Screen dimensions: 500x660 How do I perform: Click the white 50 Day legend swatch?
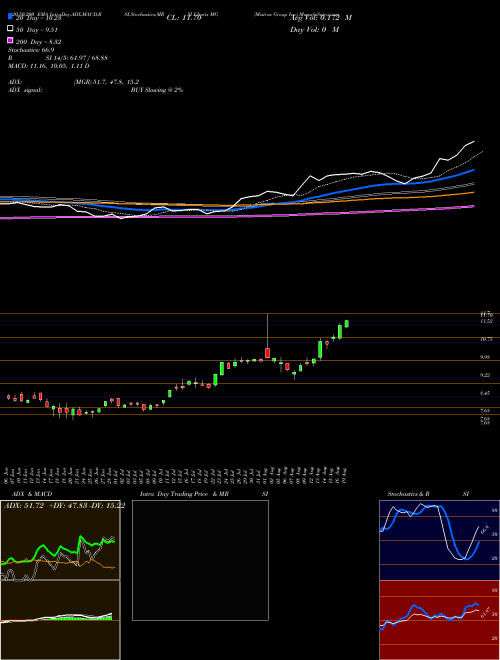point(10,29)
